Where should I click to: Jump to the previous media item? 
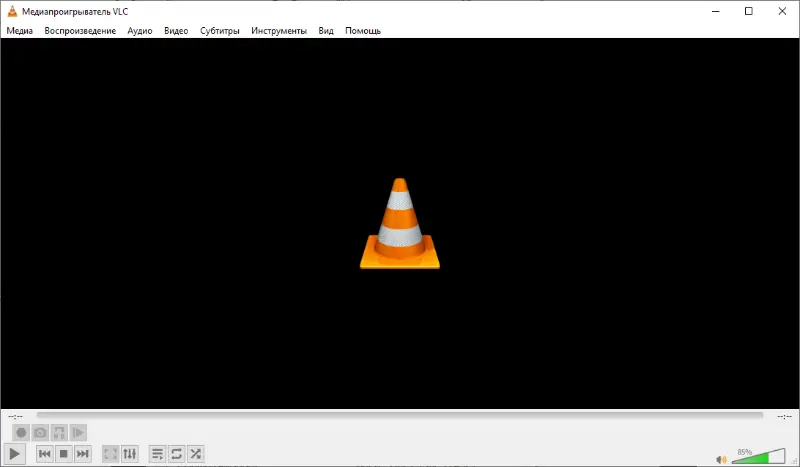(x=44, y=454)
